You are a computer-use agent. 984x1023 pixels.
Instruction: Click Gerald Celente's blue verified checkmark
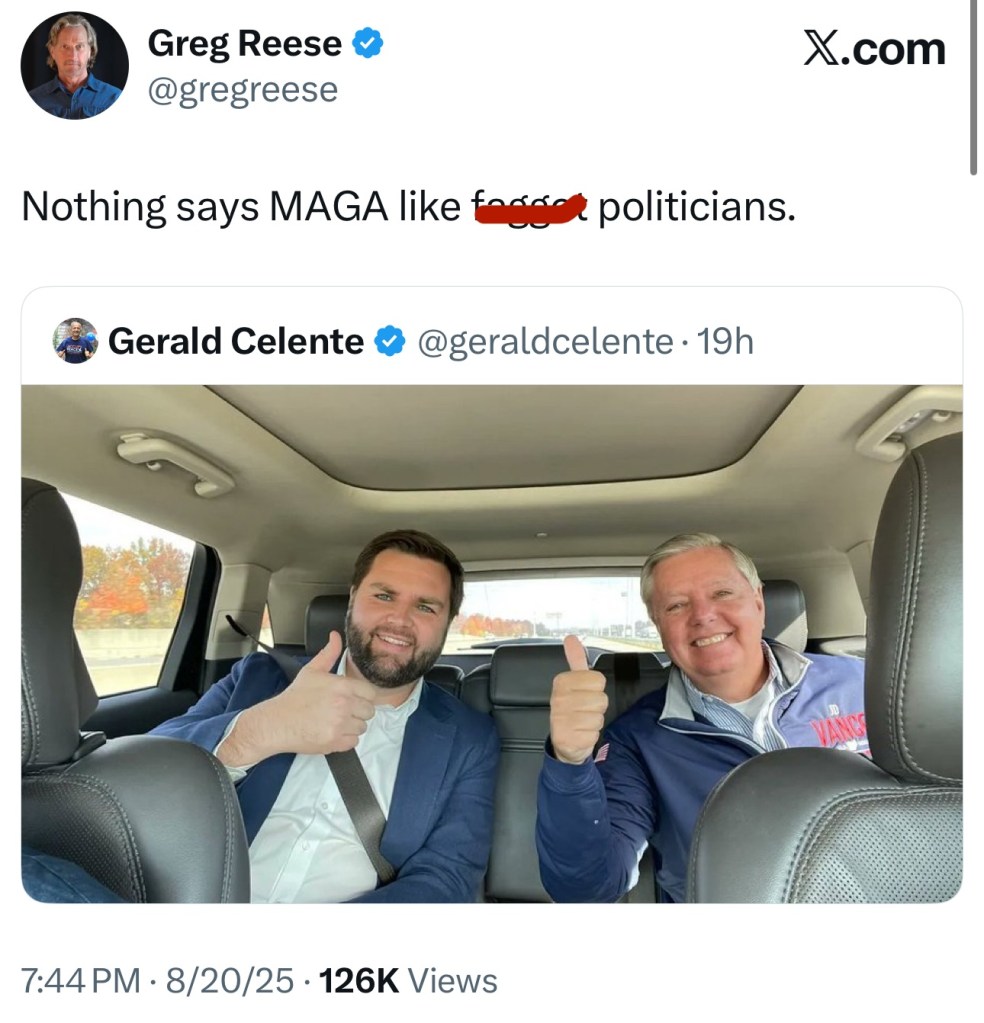pyautogui.click(x=389, y=342)
